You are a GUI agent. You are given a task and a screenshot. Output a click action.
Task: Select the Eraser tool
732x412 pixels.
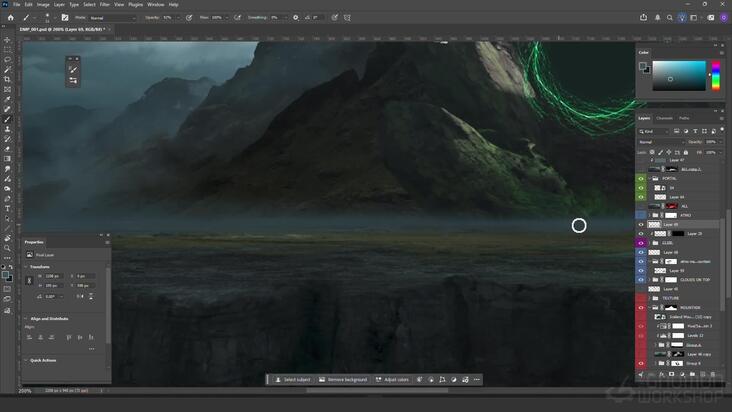click(7, 149)
